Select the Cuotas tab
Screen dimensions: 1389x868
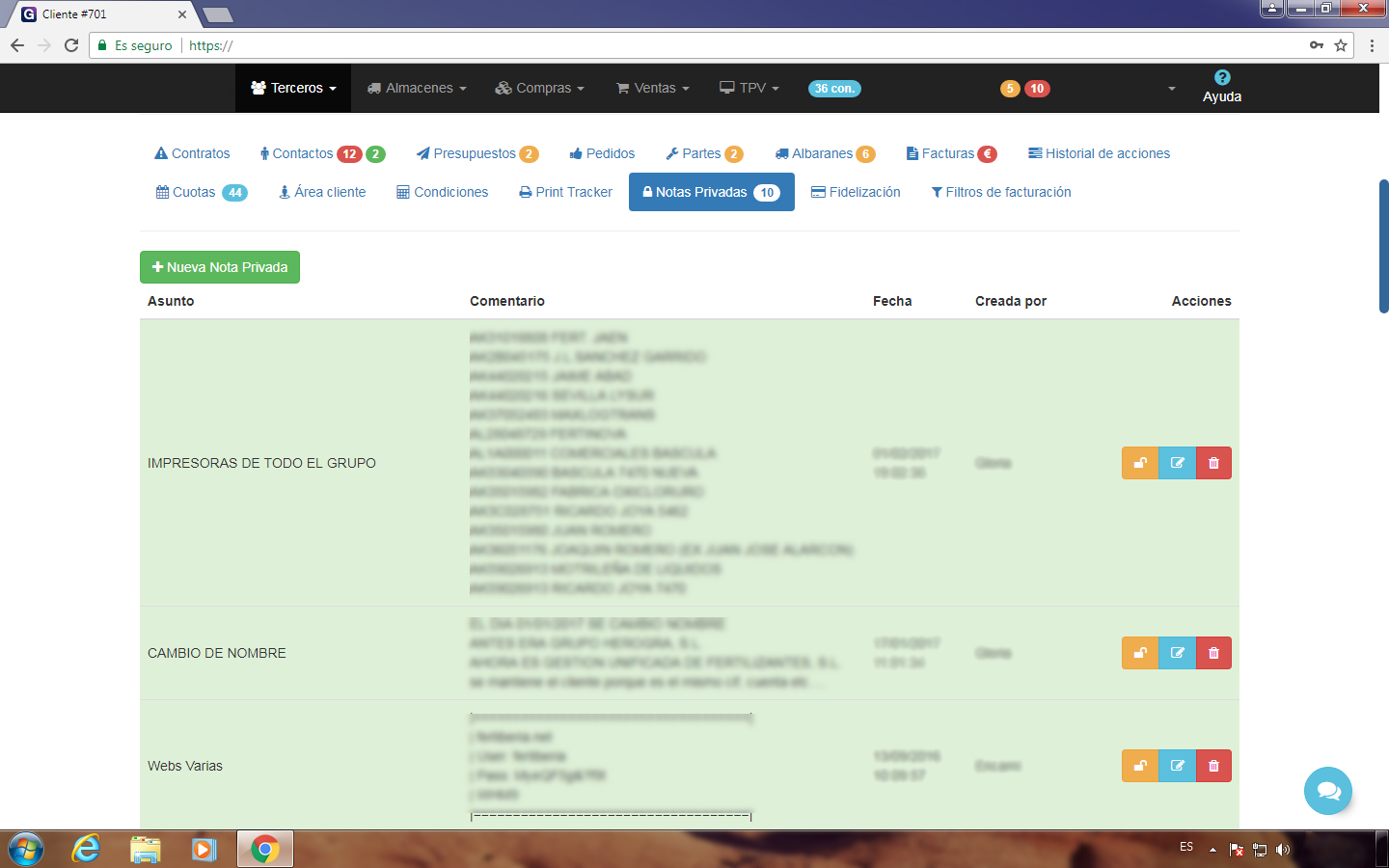click(201, 192)
